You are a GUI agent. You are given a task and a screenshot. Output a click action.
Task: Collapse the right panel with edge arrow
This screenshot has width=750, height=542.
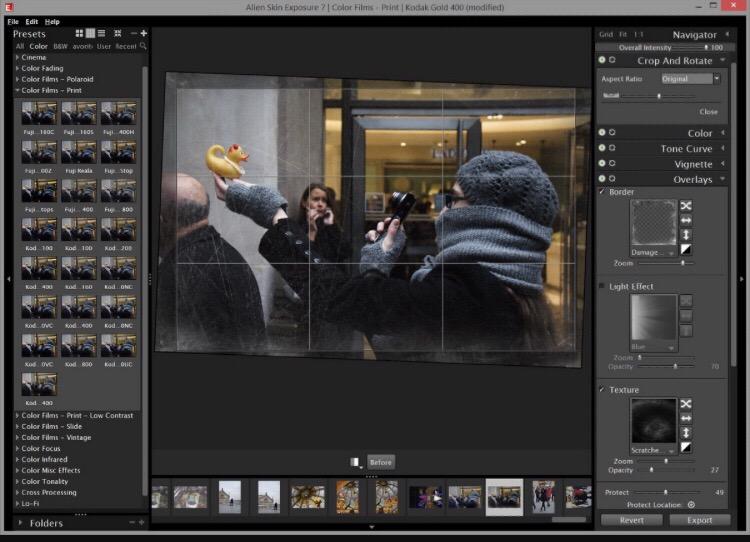[742, 278]
